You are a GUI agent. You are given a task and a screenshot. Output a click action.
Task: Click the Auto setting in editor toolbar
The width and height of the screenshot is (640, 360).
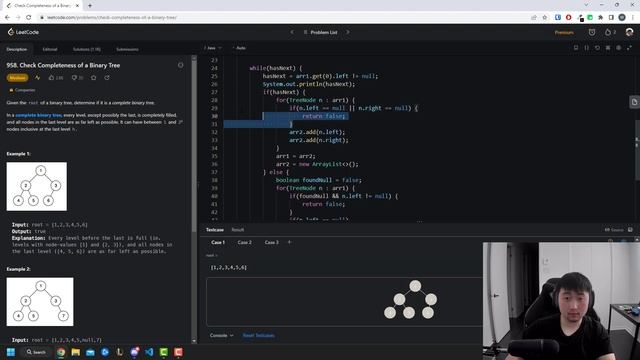pyautogui.click(x=240, y=48)
